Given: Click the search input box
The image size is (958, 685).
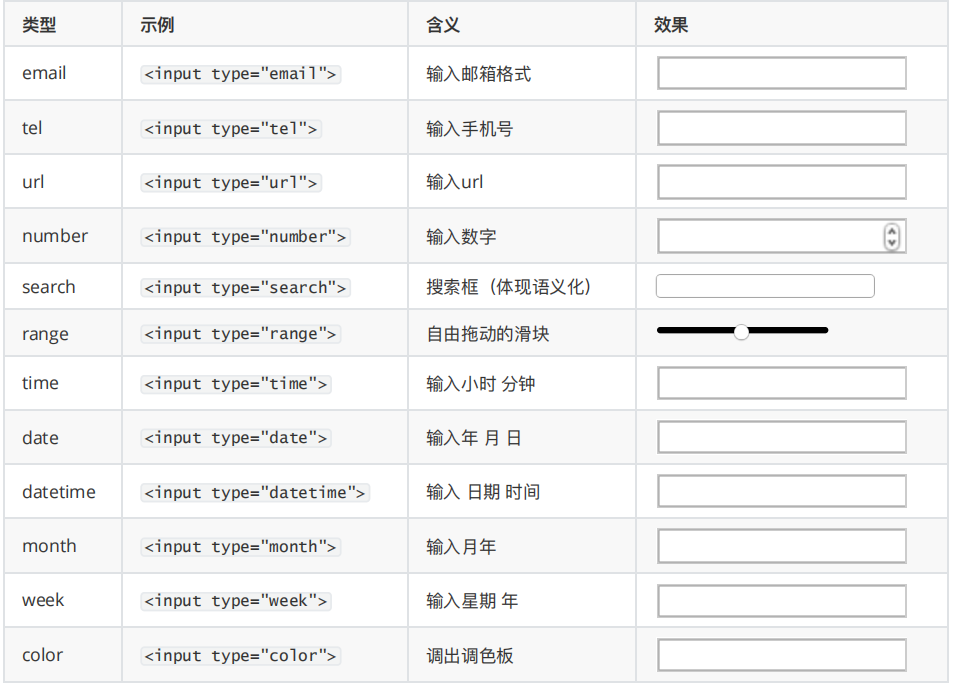Looking at the screenshot, I should click(765, 286).
